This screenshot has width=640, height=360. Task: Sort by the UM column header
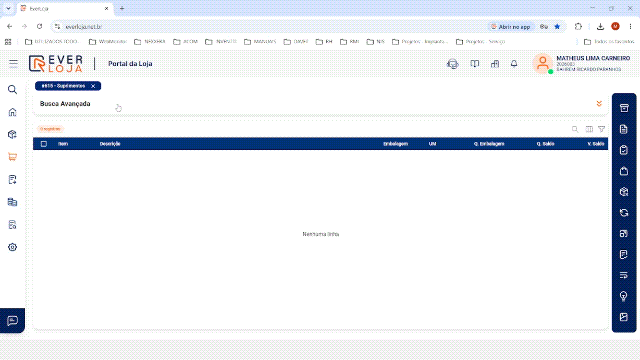click(432, 144)
